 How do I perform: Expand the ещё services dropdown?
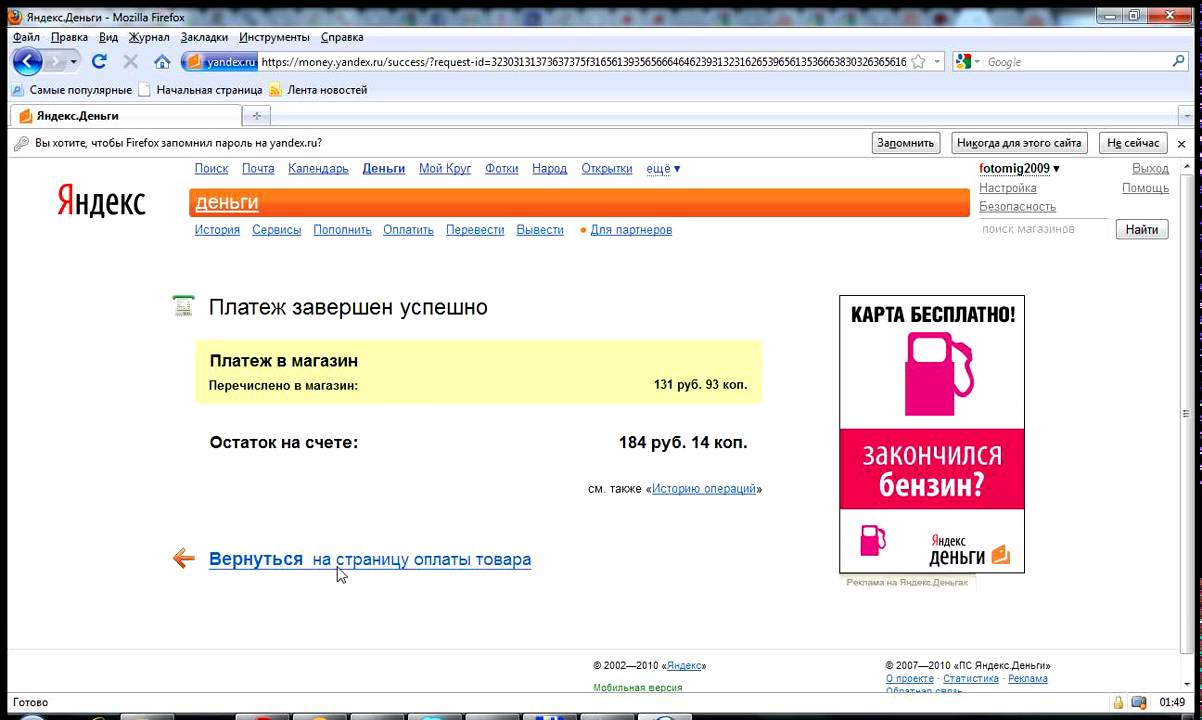tap(663, 169)
